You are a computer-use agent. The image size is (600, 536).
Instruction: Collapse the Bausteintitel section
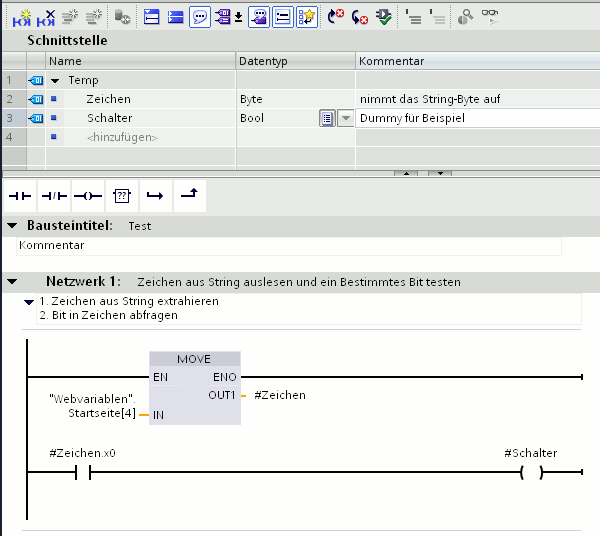pyautogui.click(x=12, y=226)
